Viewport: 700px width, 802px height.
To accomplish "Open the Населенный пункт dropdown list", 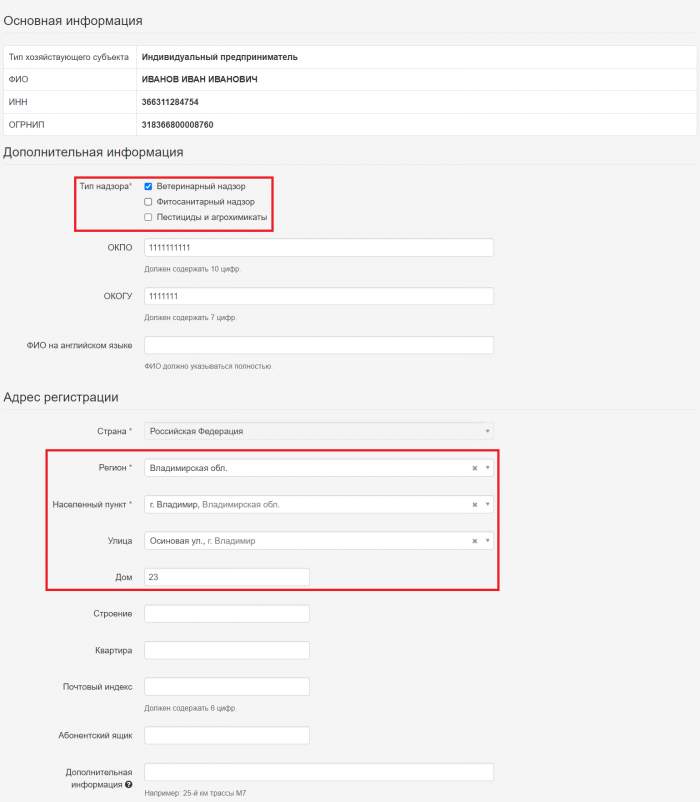I will pyautogui.click(x=487, y=505).
